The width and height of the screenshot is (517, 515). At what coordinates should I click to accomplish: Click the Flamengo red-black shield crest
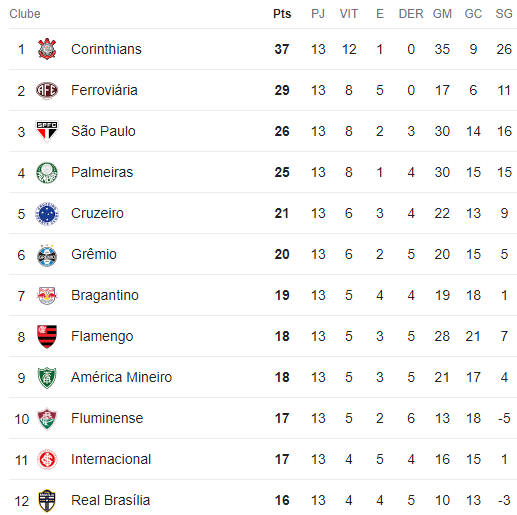point(47,336)
